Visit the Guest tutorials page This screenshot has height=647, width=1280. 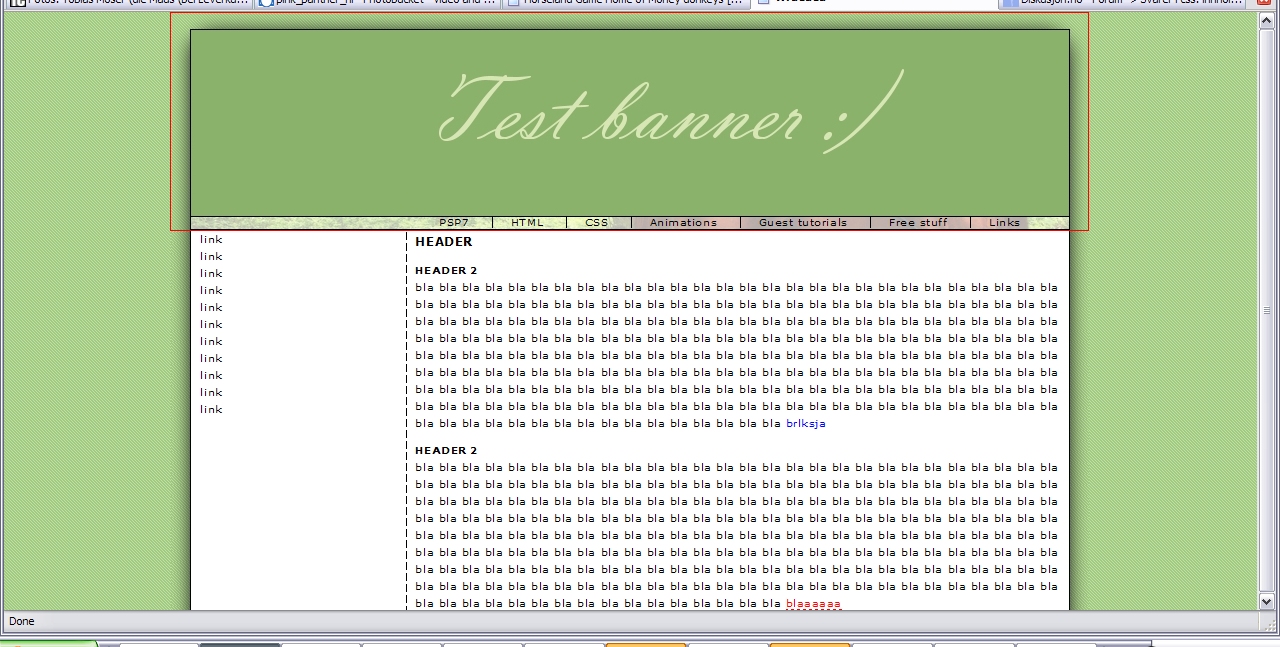pyautogui.click(x=802, y=223)
